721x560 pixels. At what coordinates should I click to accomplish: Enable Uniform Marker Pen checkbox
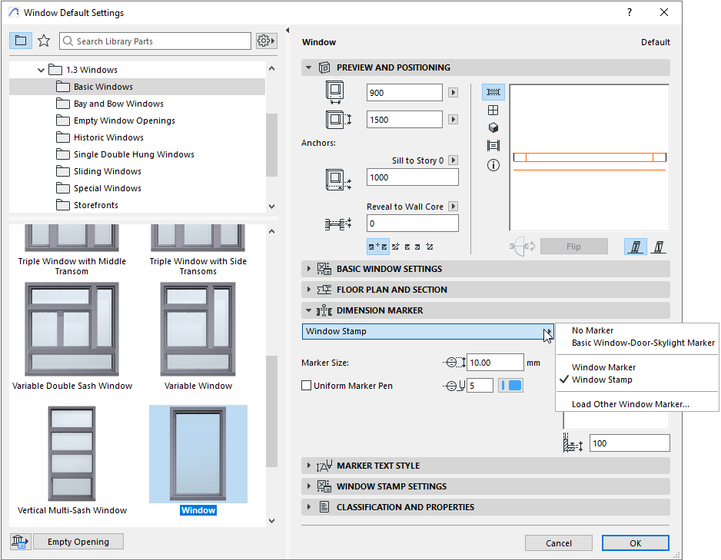click(307, 385)
